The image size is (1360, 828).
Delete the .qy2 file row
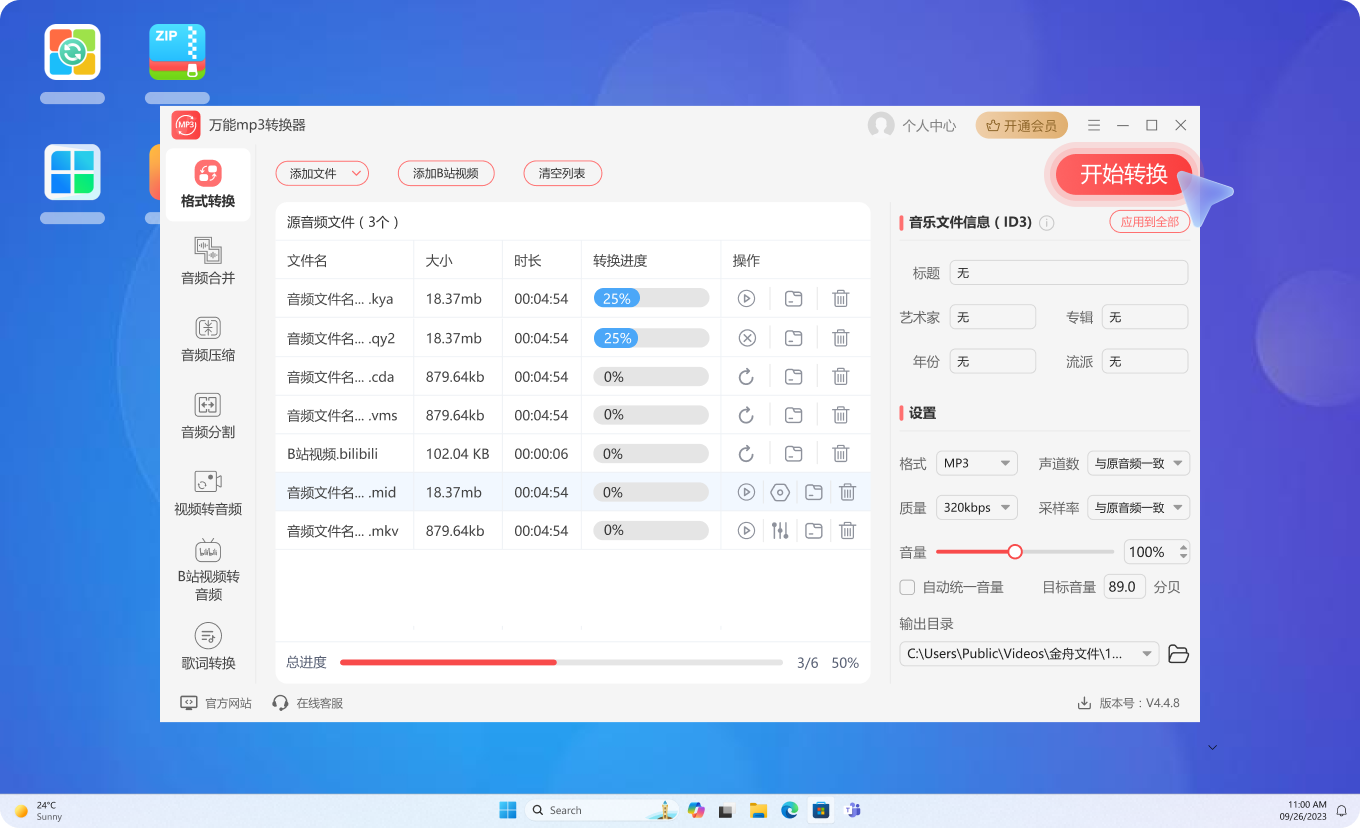(x=841, y=338)
